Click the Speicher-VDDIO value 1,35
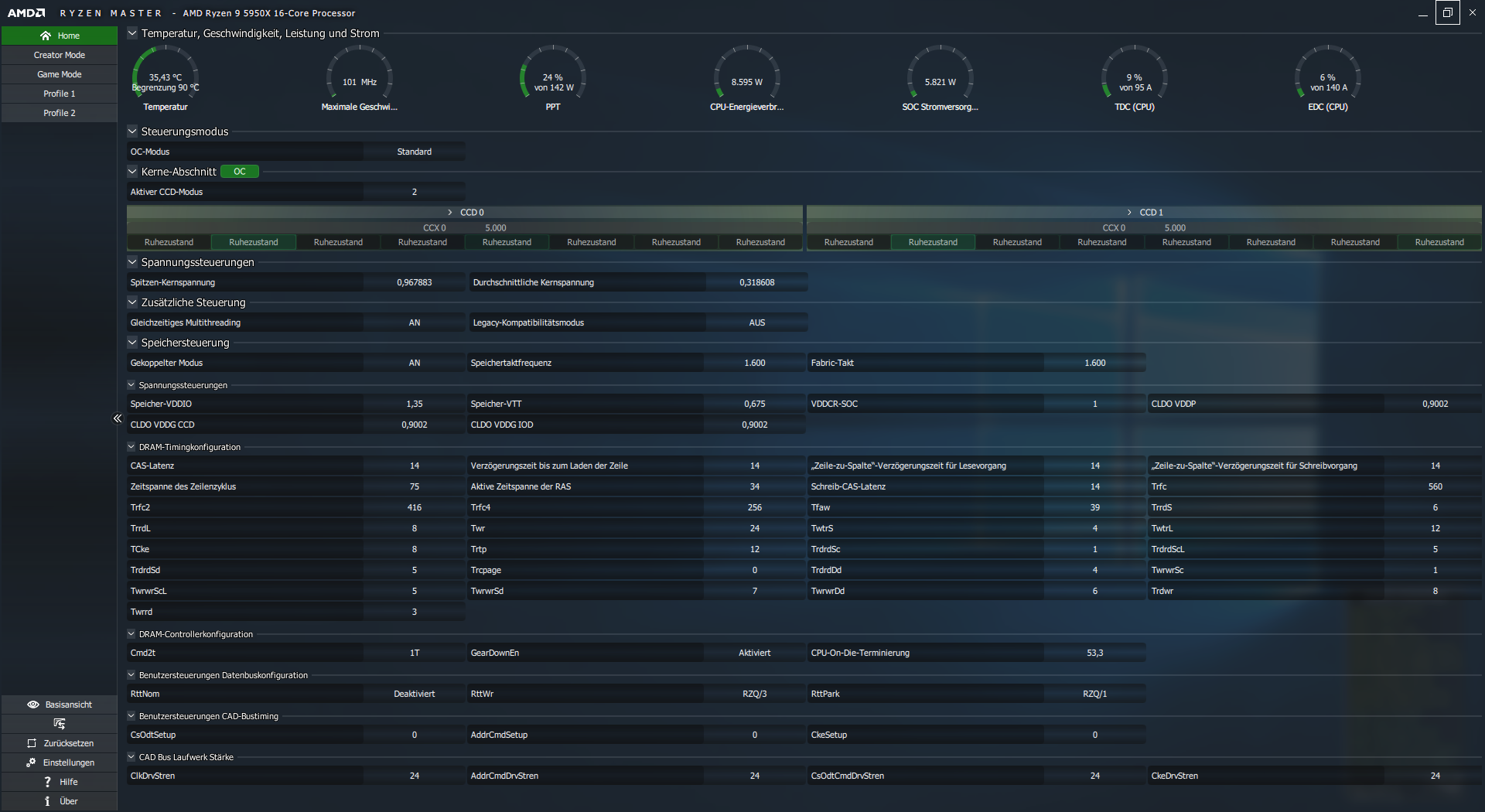 click(x=415, y=404)
